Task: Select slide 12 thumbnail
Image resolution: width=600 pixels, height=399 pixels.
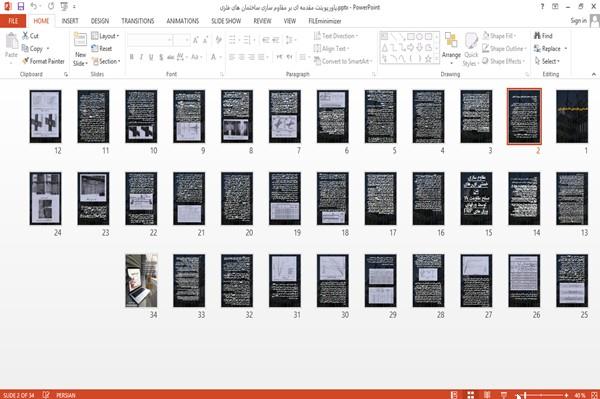Action: pyautogui.click(x=45, y=116)
